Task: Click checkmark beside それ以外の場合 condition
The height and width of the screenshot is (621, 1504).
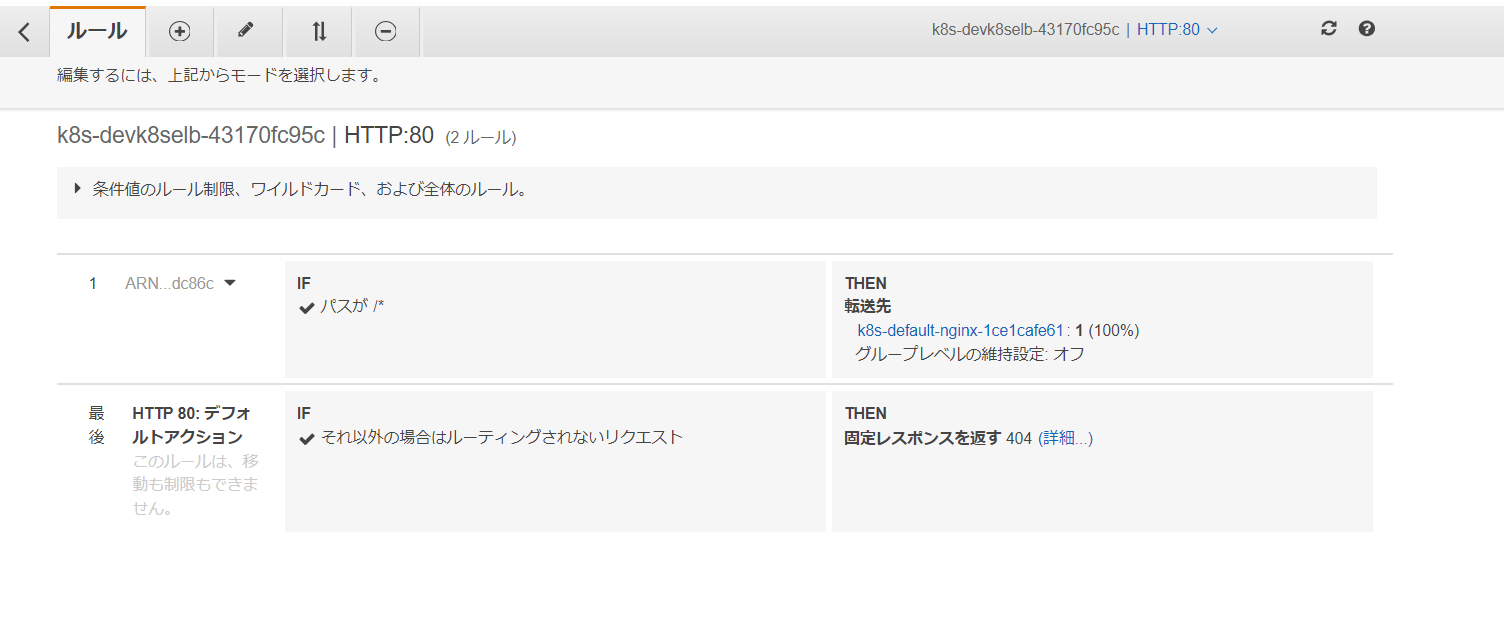Action: [307, 438]
